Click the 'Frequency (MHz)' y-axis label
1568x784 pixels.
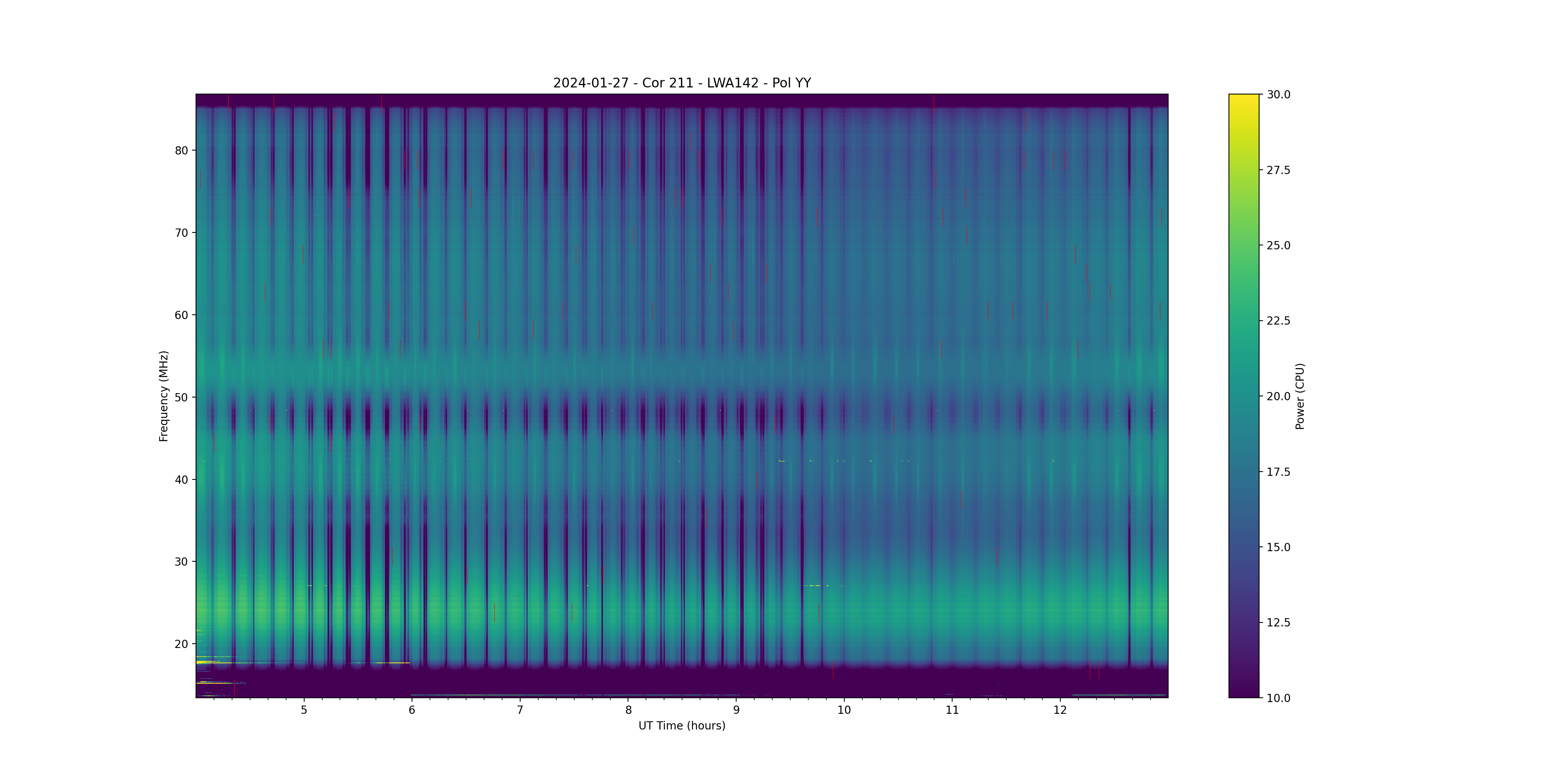(x=163, y=396)
